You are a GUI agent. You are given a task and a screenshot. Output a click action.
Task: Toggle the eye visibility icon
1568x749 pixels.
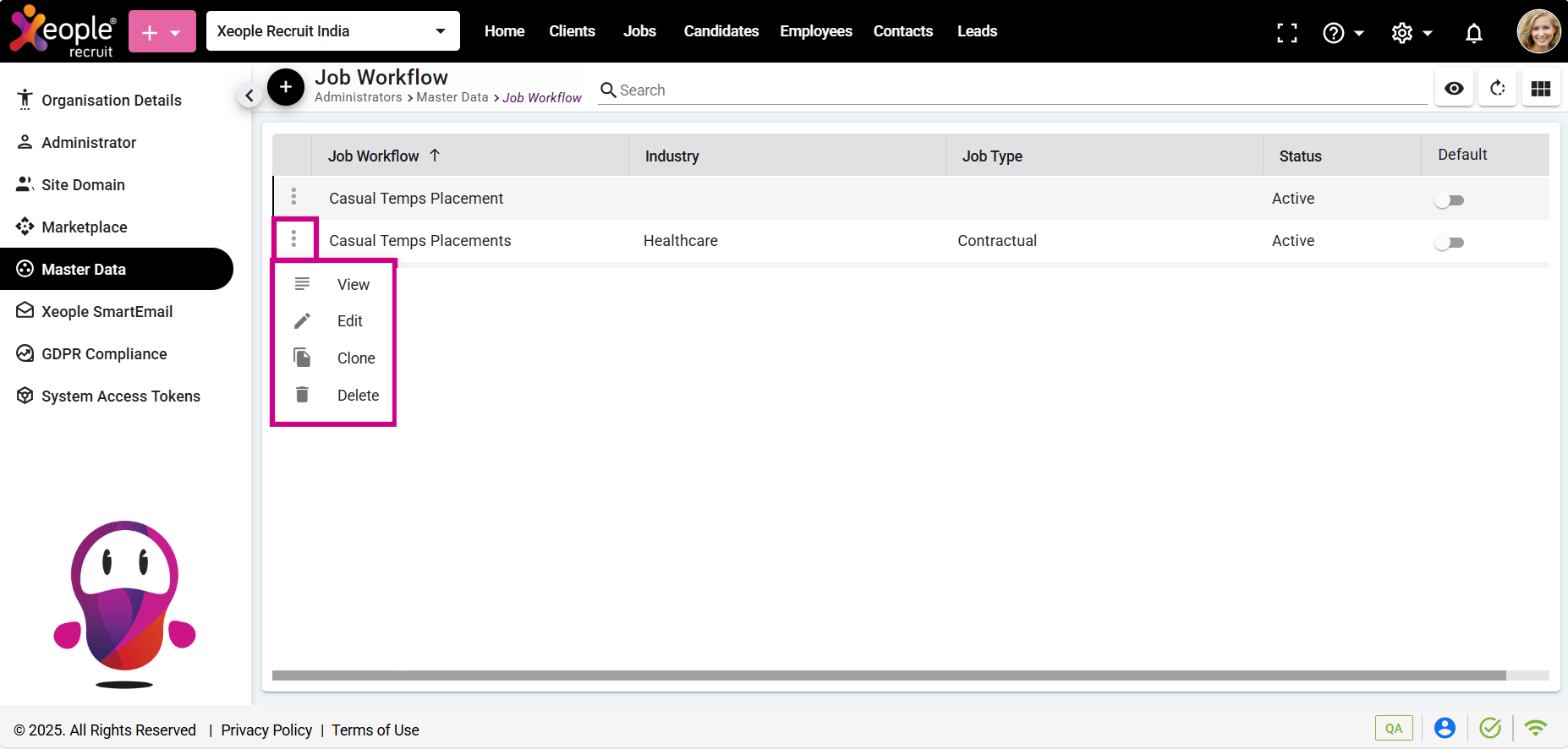[x=1454, y=89]
